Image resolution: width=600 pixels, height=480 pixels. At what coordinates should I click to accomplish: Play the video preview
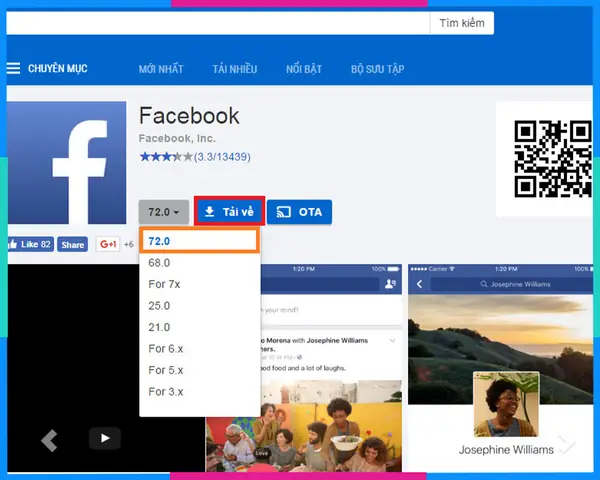(x=105, y=438)
